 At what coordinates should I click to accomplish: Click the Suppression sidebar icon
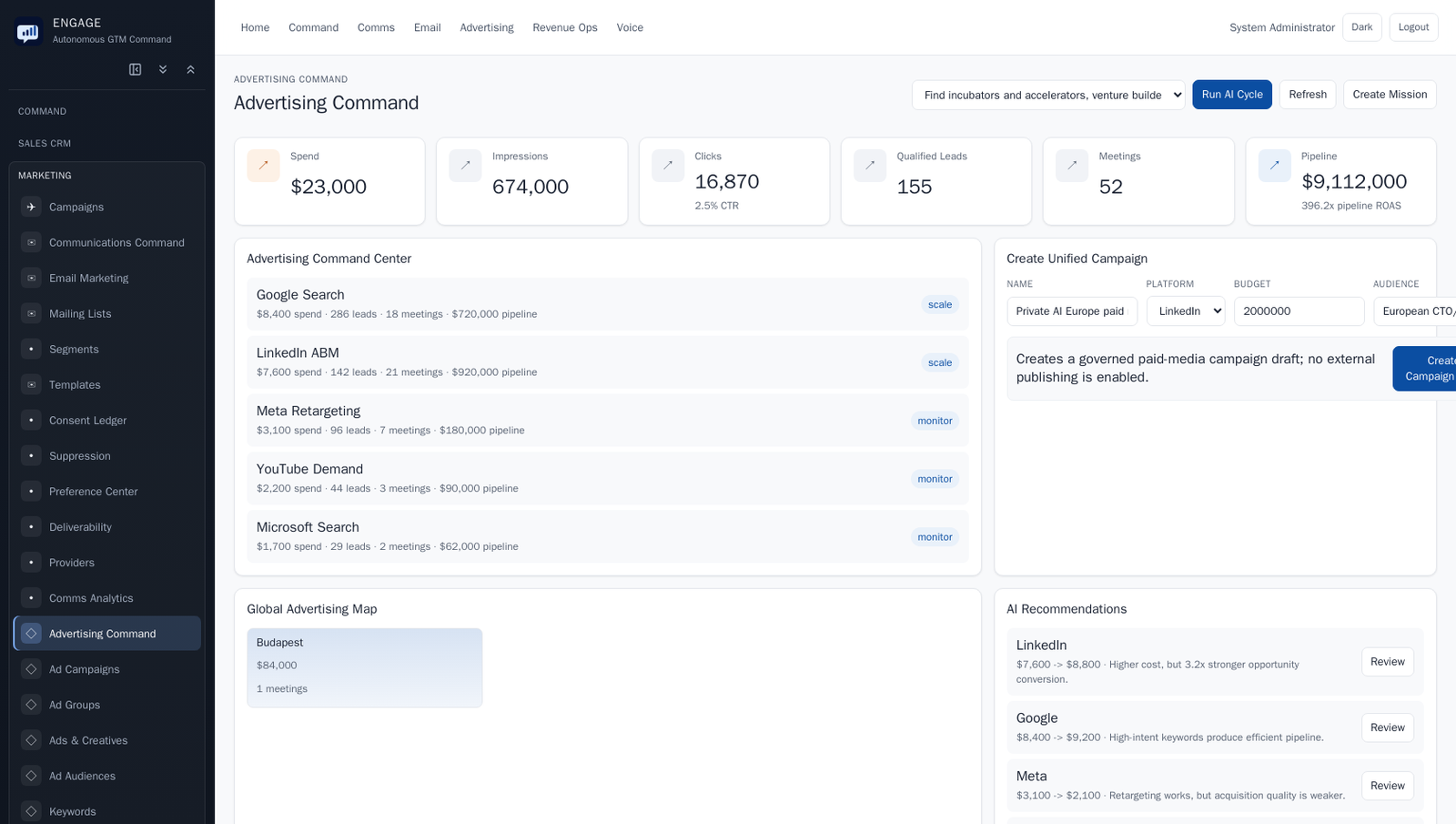(31, 455)
